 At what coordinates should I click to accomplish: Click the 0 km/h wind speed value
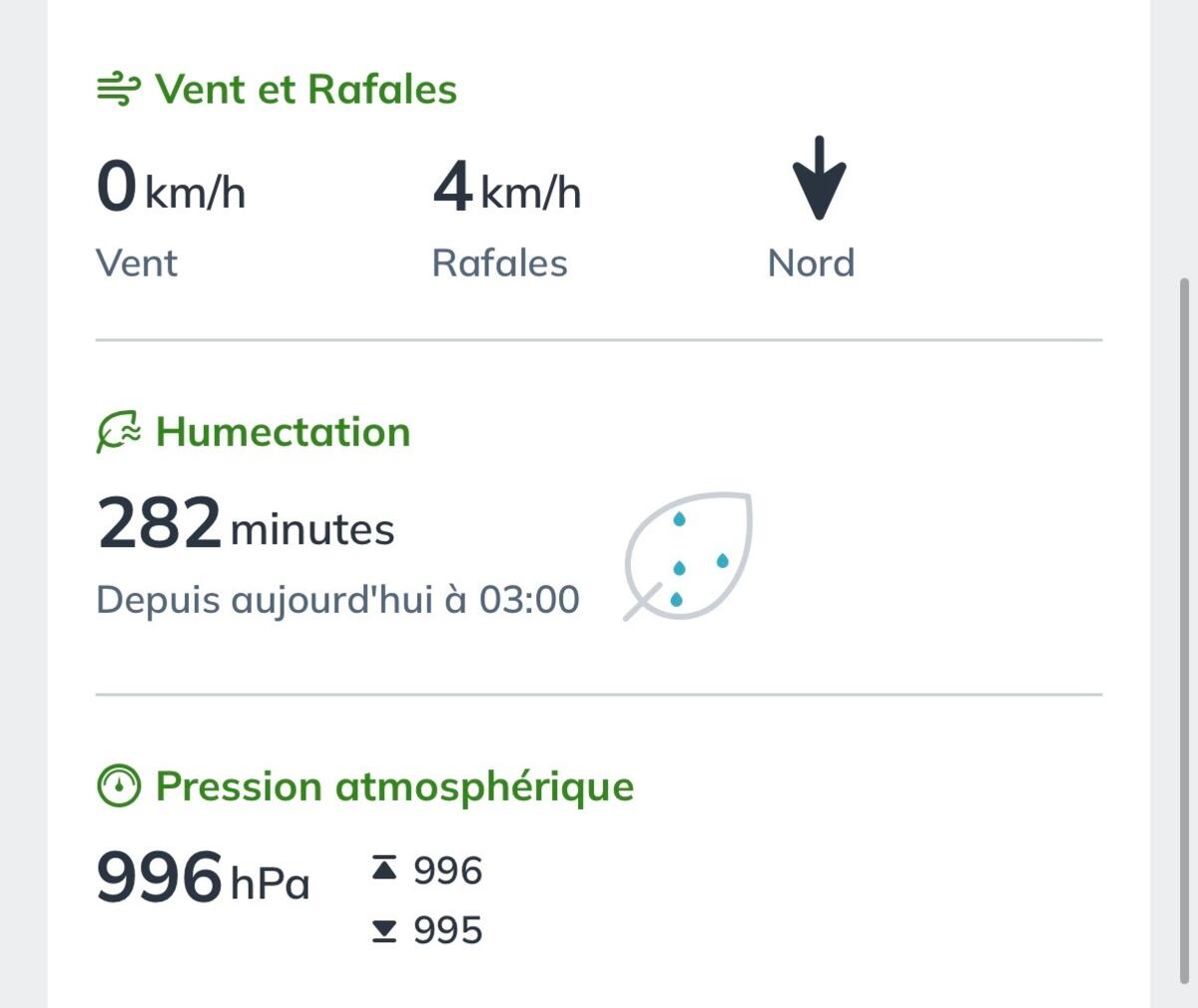click(x=171, y=187)
